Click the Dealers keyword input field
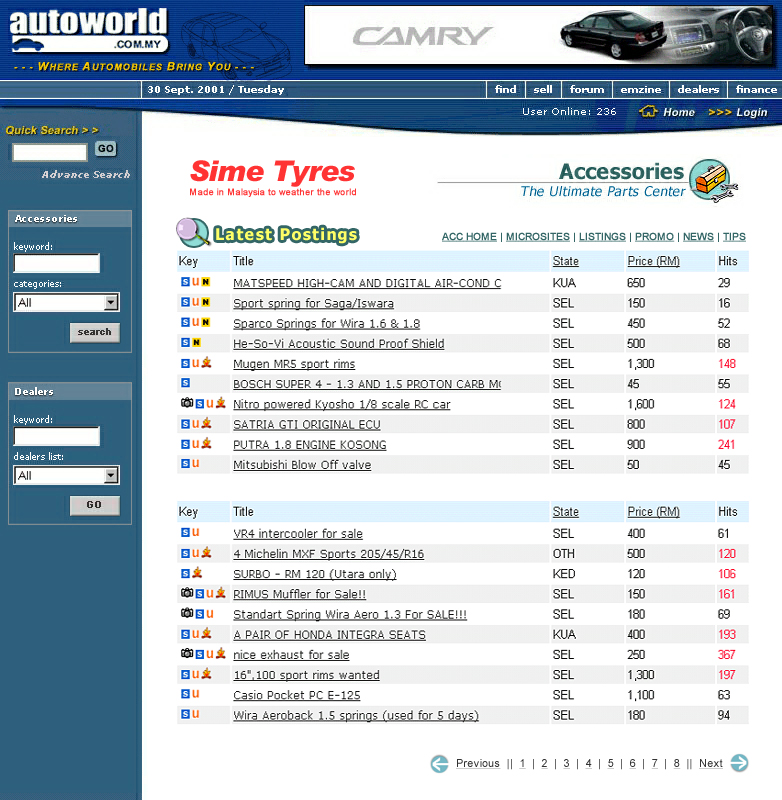This screenshot has width=782, height=800. [x=57, y=437]
